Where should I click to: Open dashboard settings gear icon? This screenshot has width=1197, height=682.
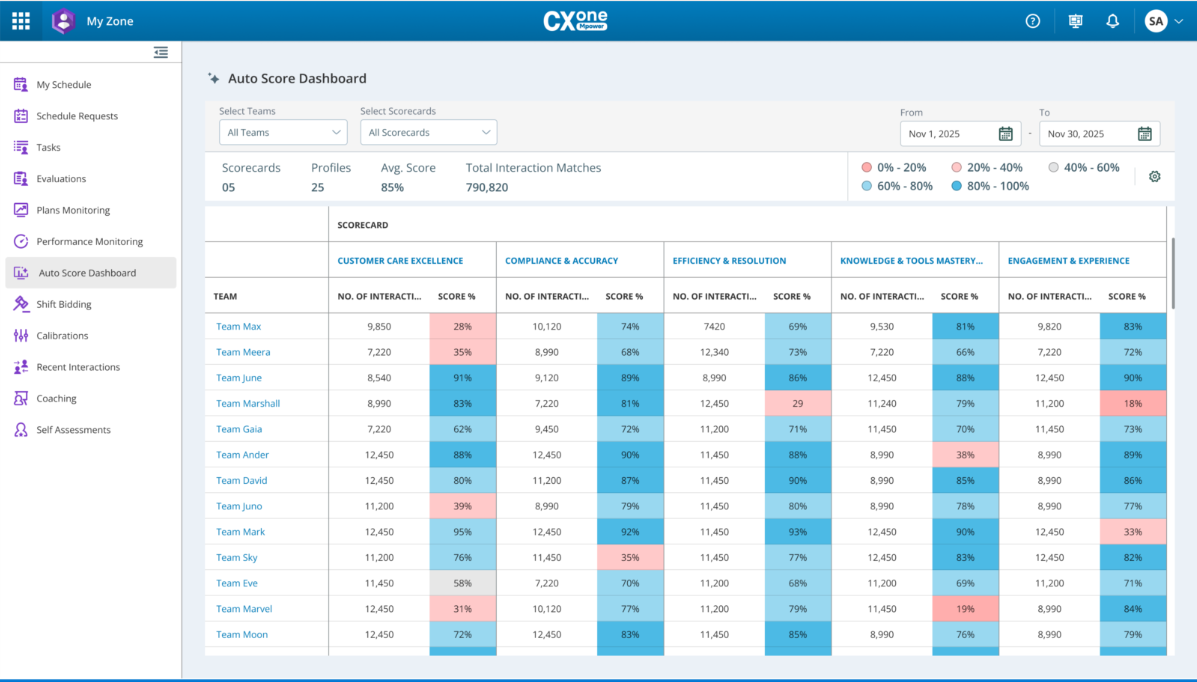point(1154,177)
